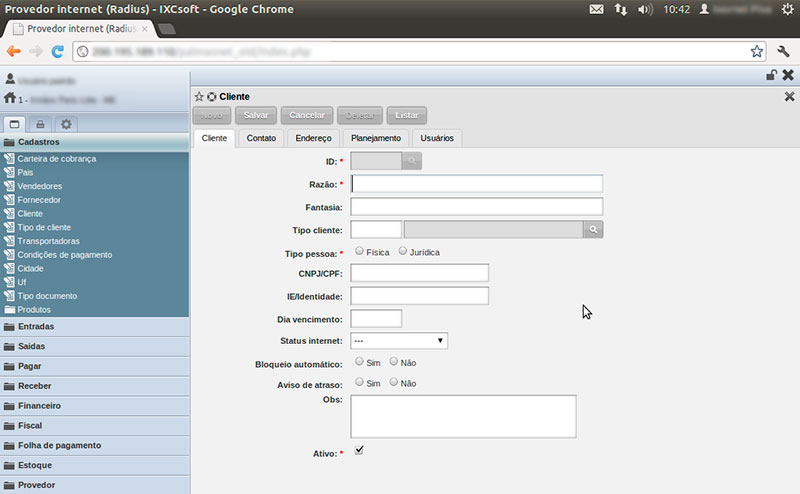Click the Cancelar button
This screenshot has width=800, height=494.
(x=307, y=115)
